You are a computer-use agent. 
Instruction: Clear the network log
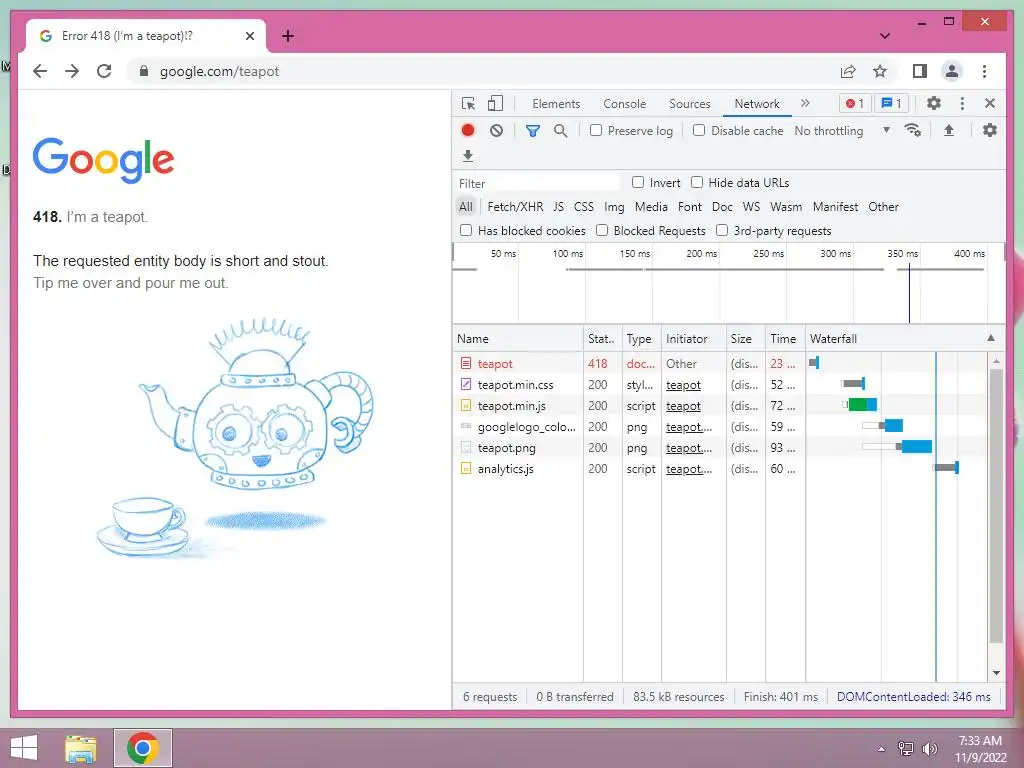(496, 130)
